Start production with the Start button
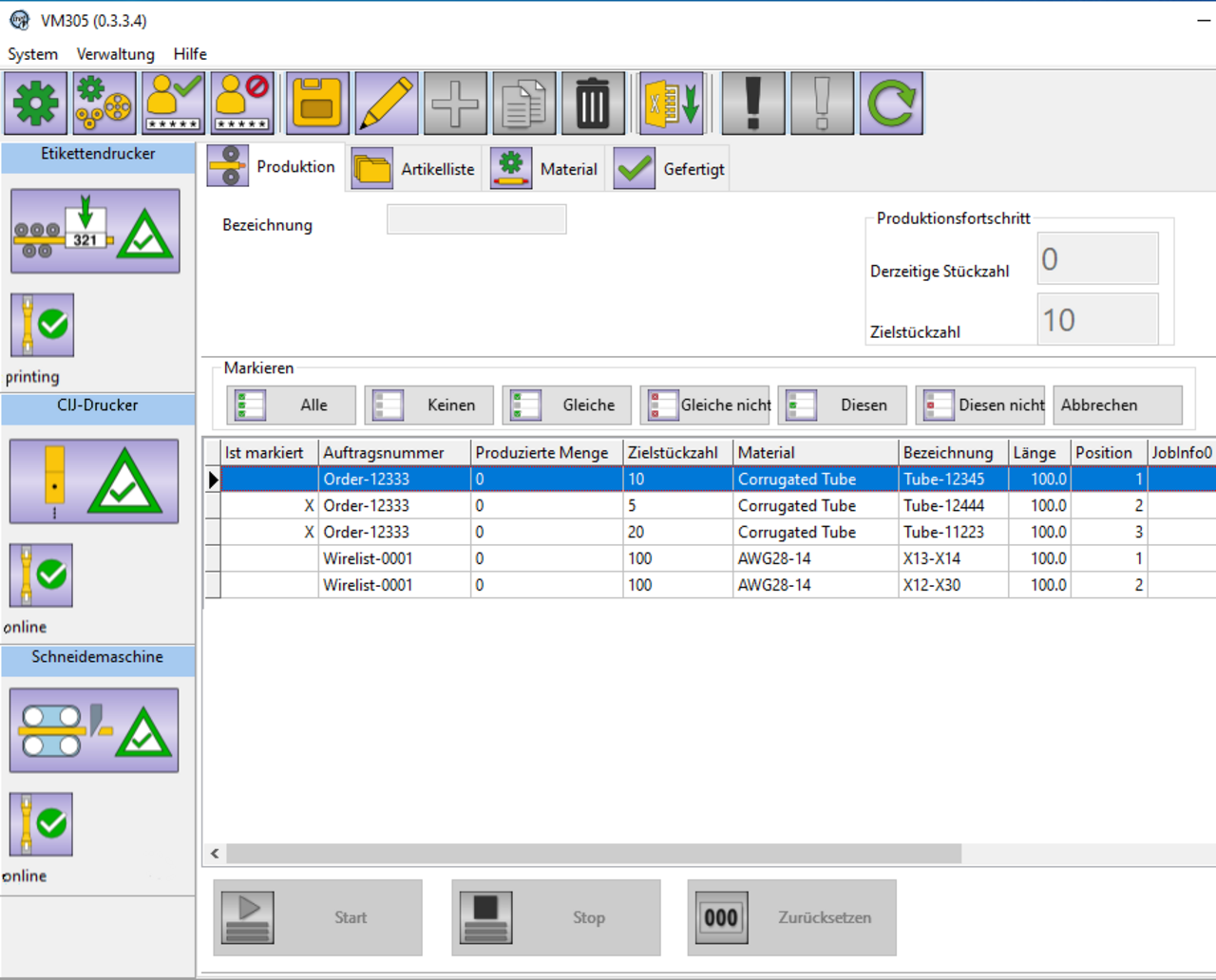This screenshot has height=980, width=1216. [x=317, y=917]
